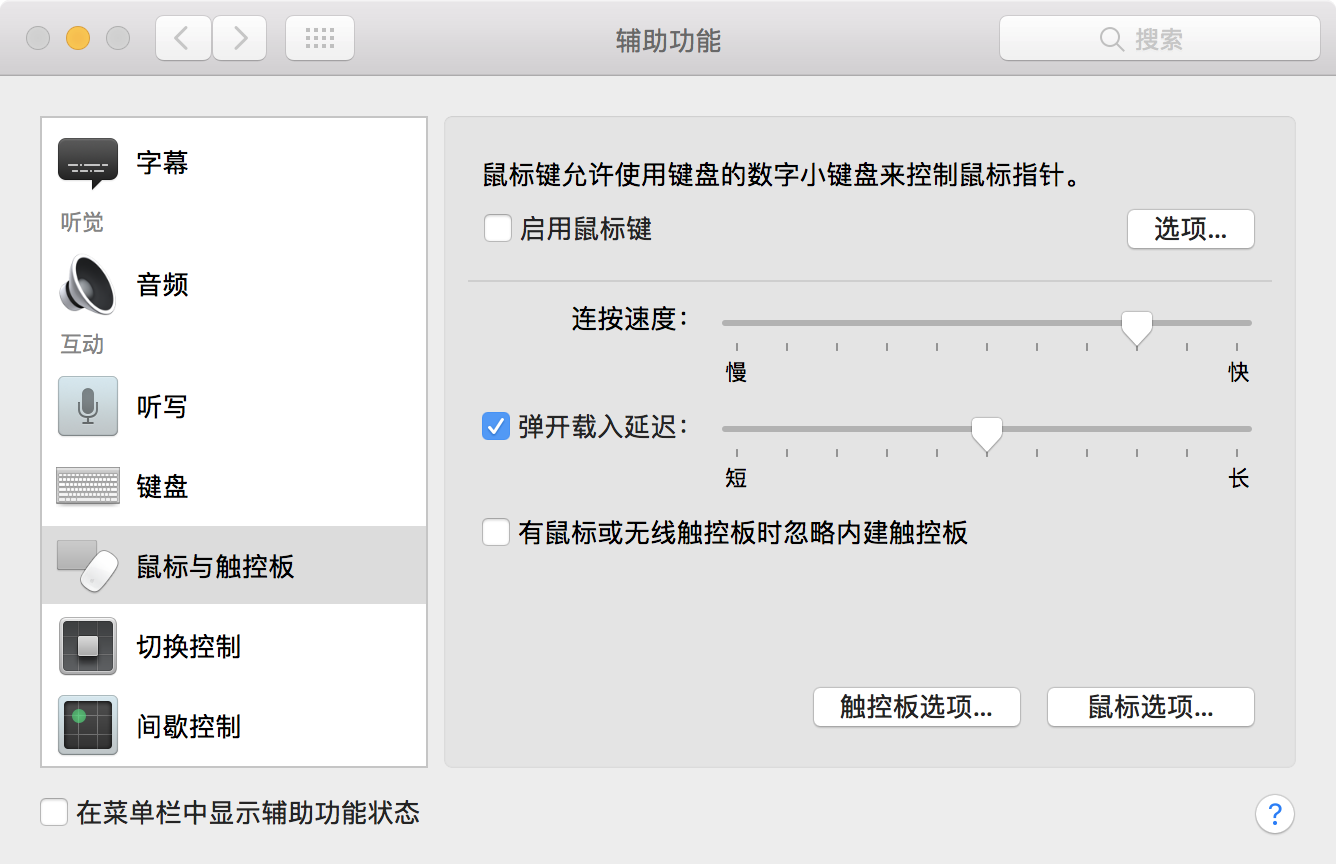Open help with the question mark button

(1275, 813)
